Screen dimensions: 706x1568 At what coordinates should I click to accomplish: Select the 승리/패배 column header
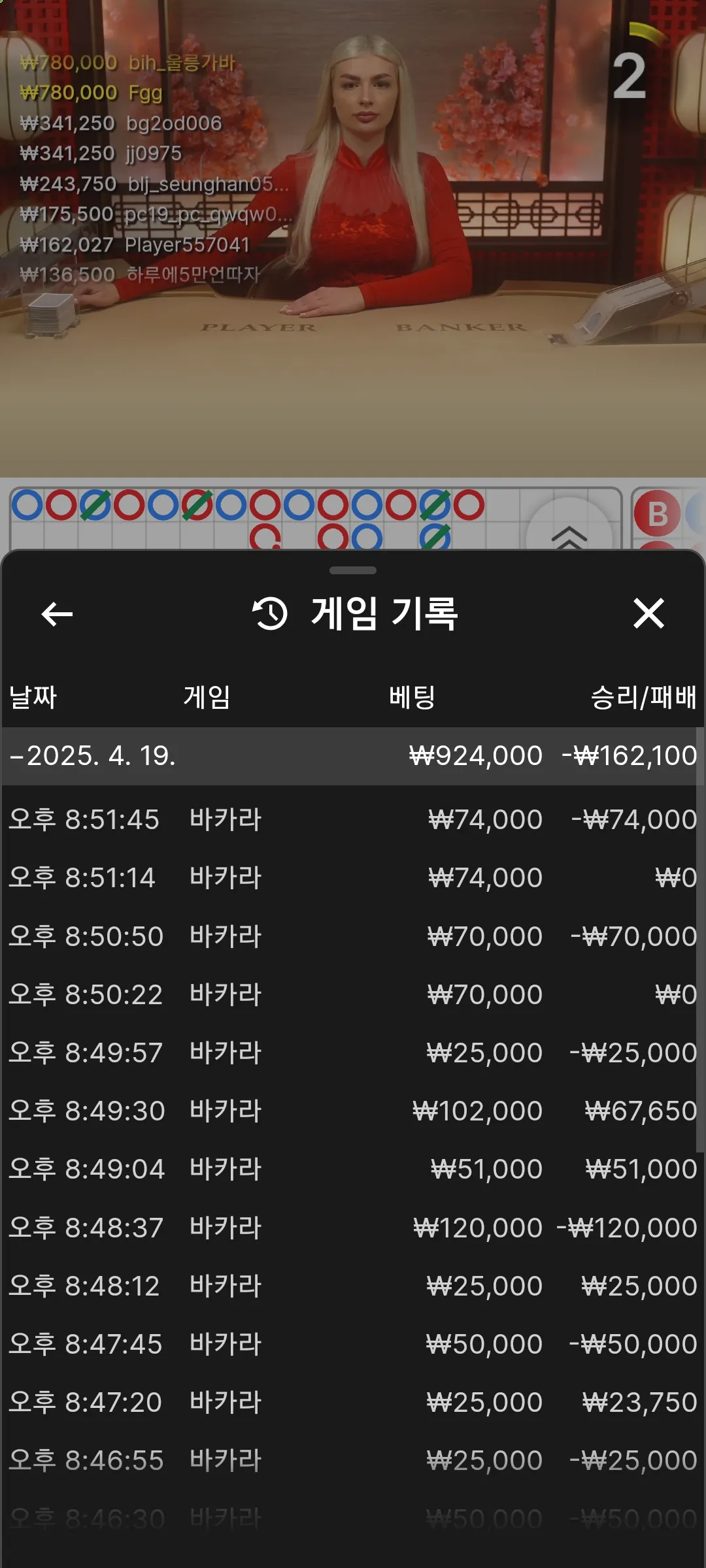point(644,697)
